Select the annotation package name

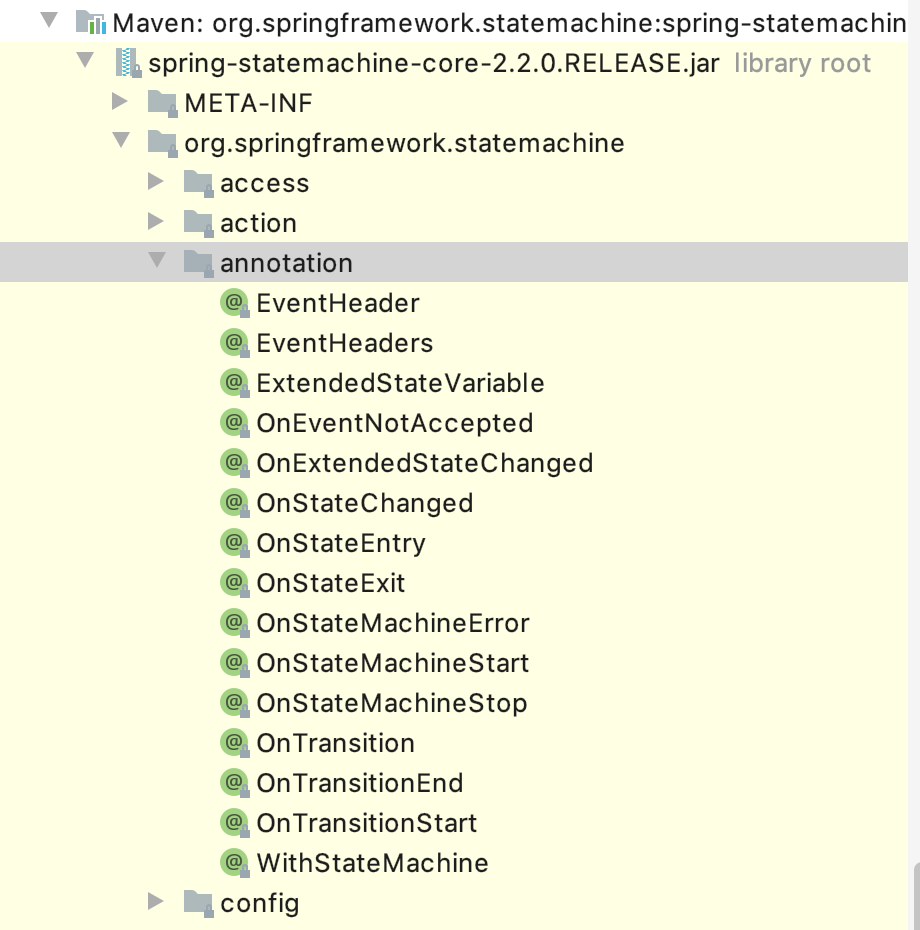click(286, 263)
